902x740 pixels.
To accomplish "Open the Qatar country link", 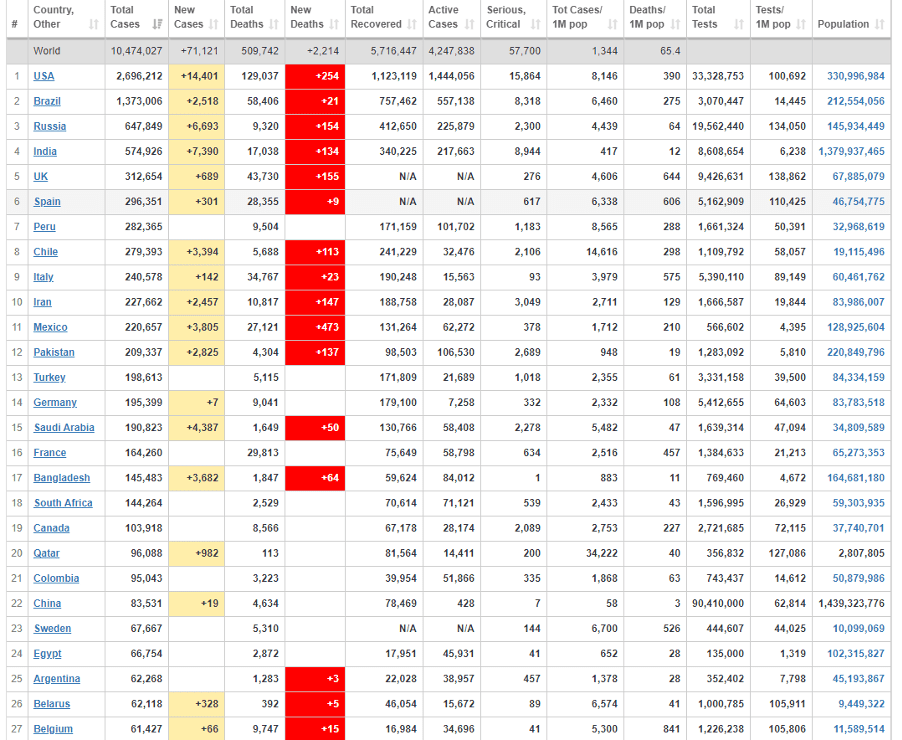I will click(x=47, y=554).
